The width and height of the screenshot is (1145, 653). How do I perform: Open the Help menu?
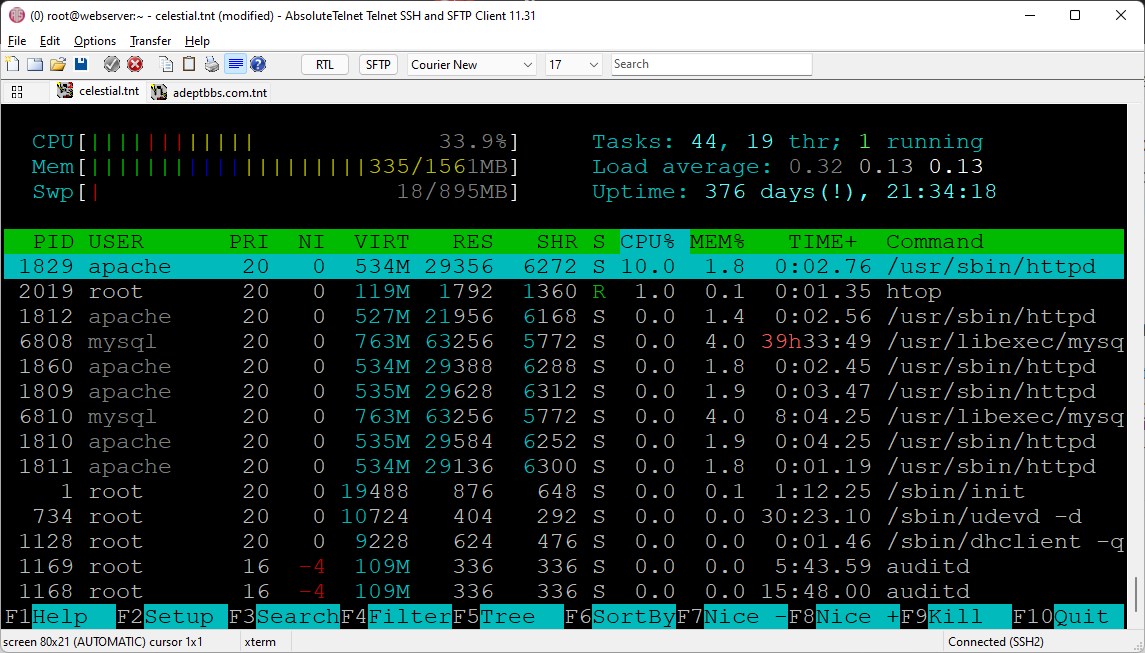point(197,41)
